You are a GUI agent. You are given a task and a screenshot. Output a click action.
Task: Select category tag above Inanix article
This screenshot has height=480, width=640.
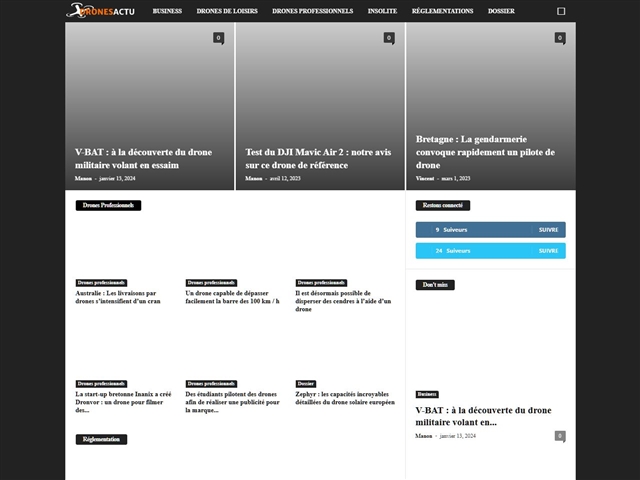click(101, 384)
